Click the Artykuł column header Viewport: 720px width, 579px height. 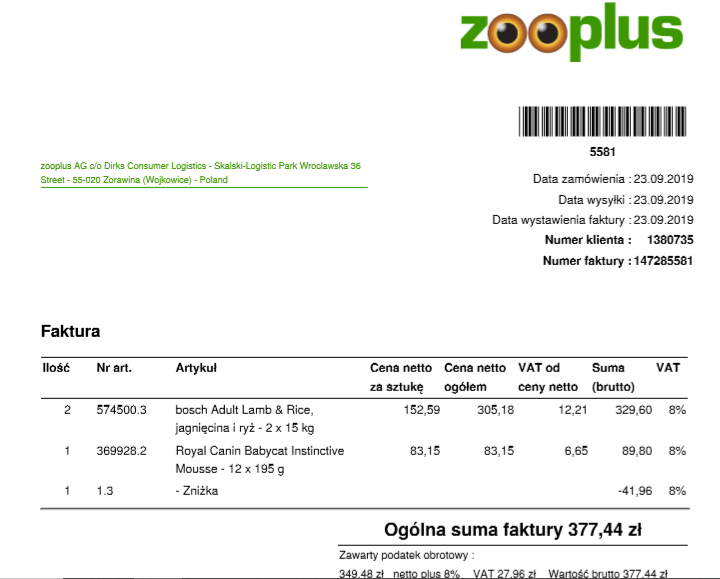(196, 368)
